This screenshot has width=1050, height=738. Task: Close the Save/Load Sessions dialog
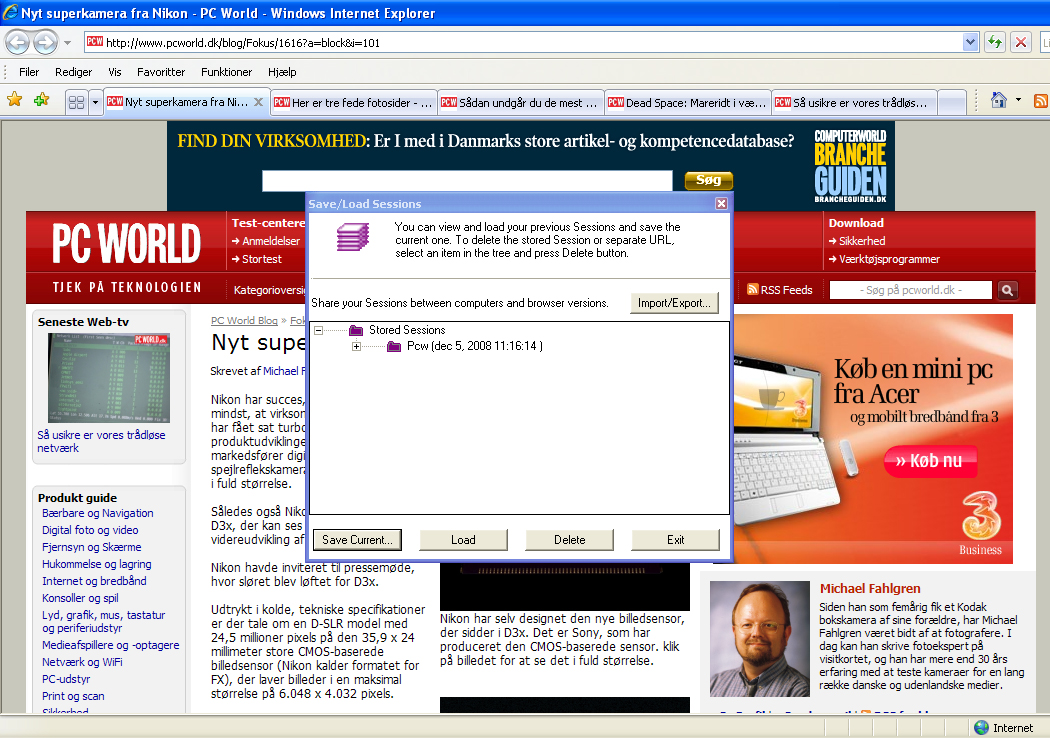(x=721, y=204)
